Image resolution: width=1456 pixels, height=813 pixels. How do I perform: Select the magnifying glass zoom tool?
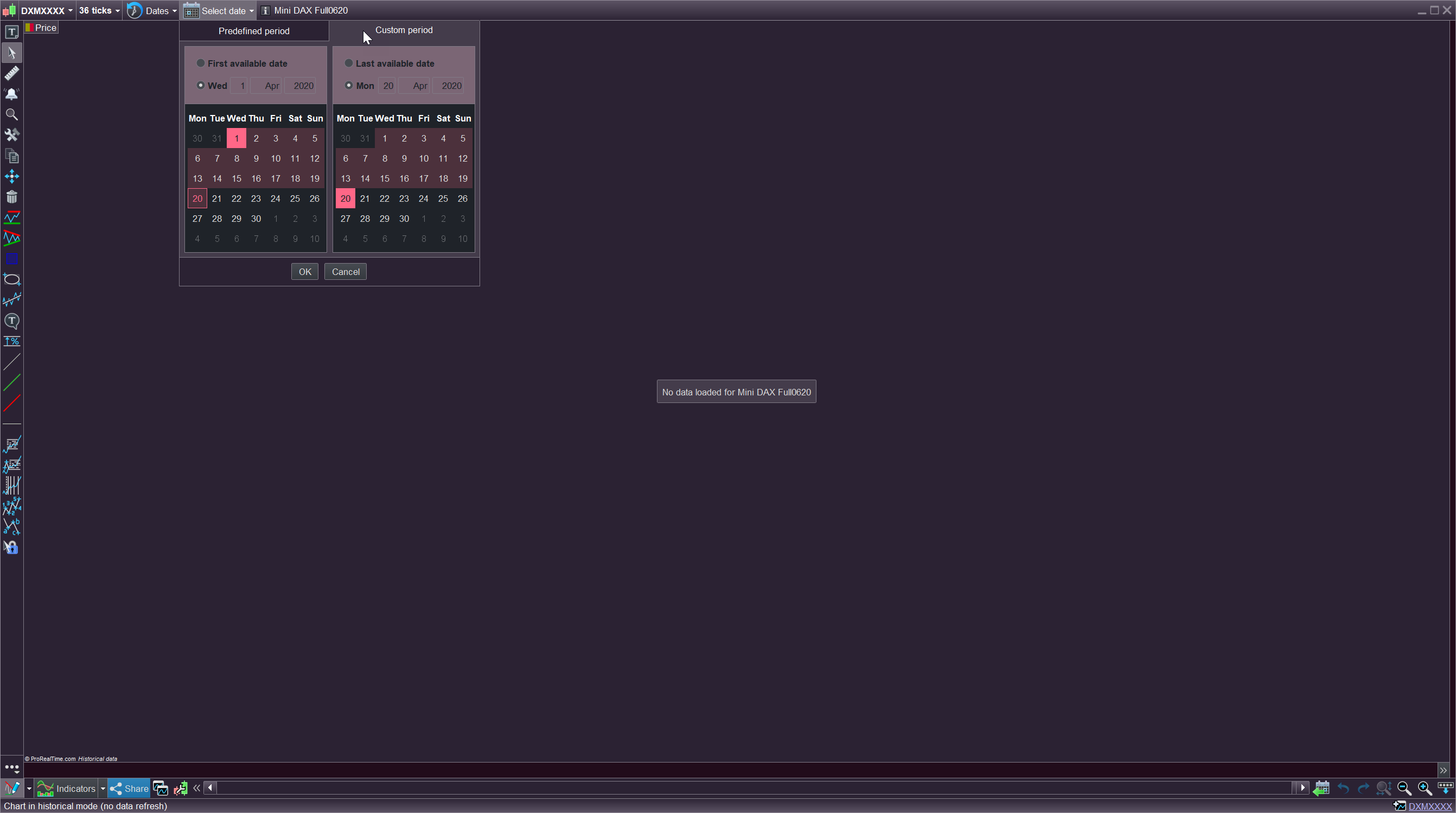tap(11, 114)
